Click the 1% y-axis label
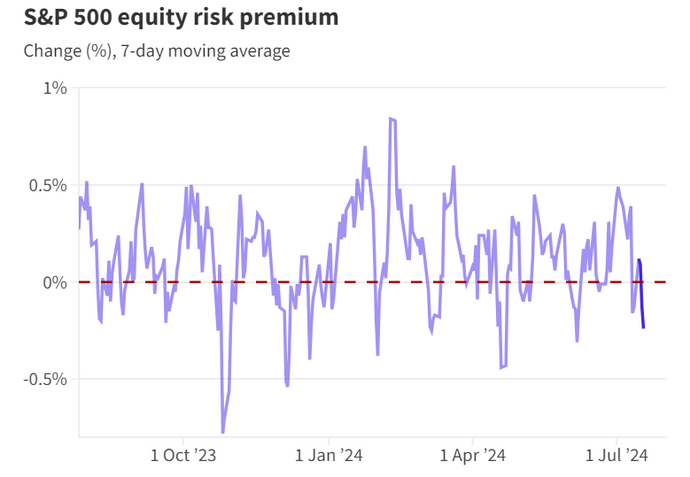 55,88
